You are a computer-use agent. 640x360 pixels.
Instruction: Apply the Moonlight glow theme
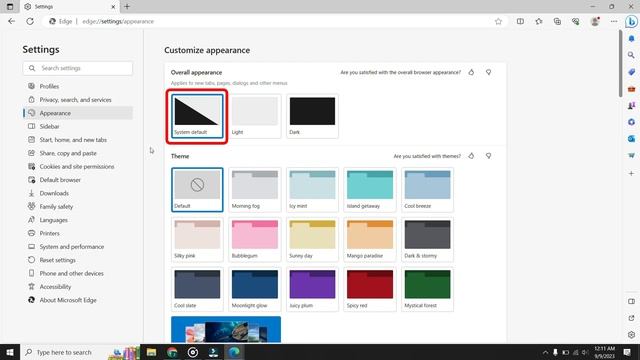coord(255,289)
